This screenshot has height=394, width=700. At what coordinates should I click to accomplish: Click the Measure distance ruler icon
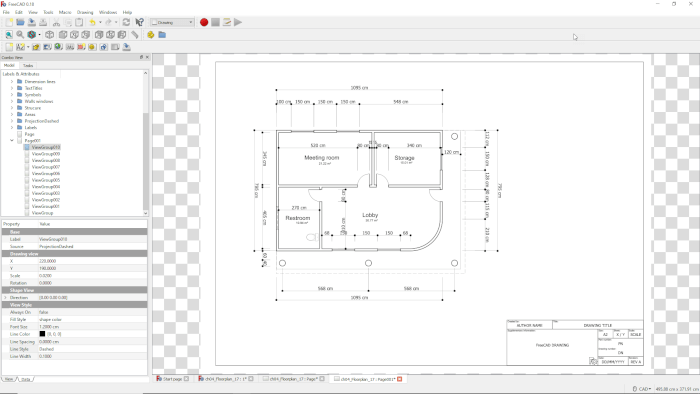(x=135, y=35)
